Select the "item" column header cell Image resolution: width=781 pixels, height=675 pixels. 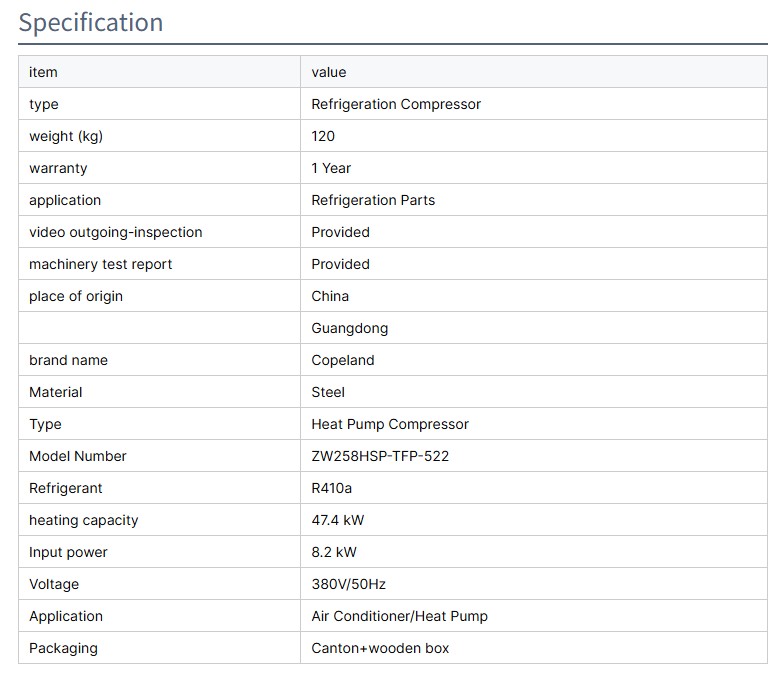tap(44, 72)
